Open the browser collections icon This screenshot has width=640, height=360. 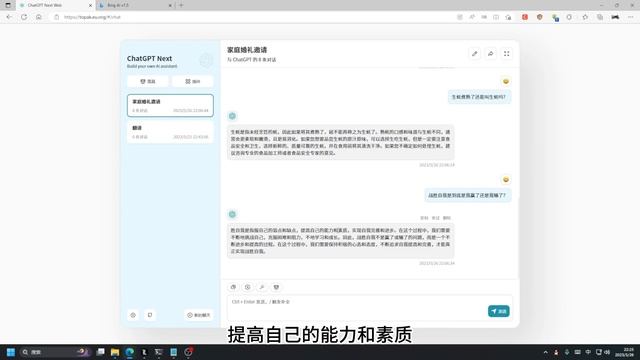pos(600,17)
